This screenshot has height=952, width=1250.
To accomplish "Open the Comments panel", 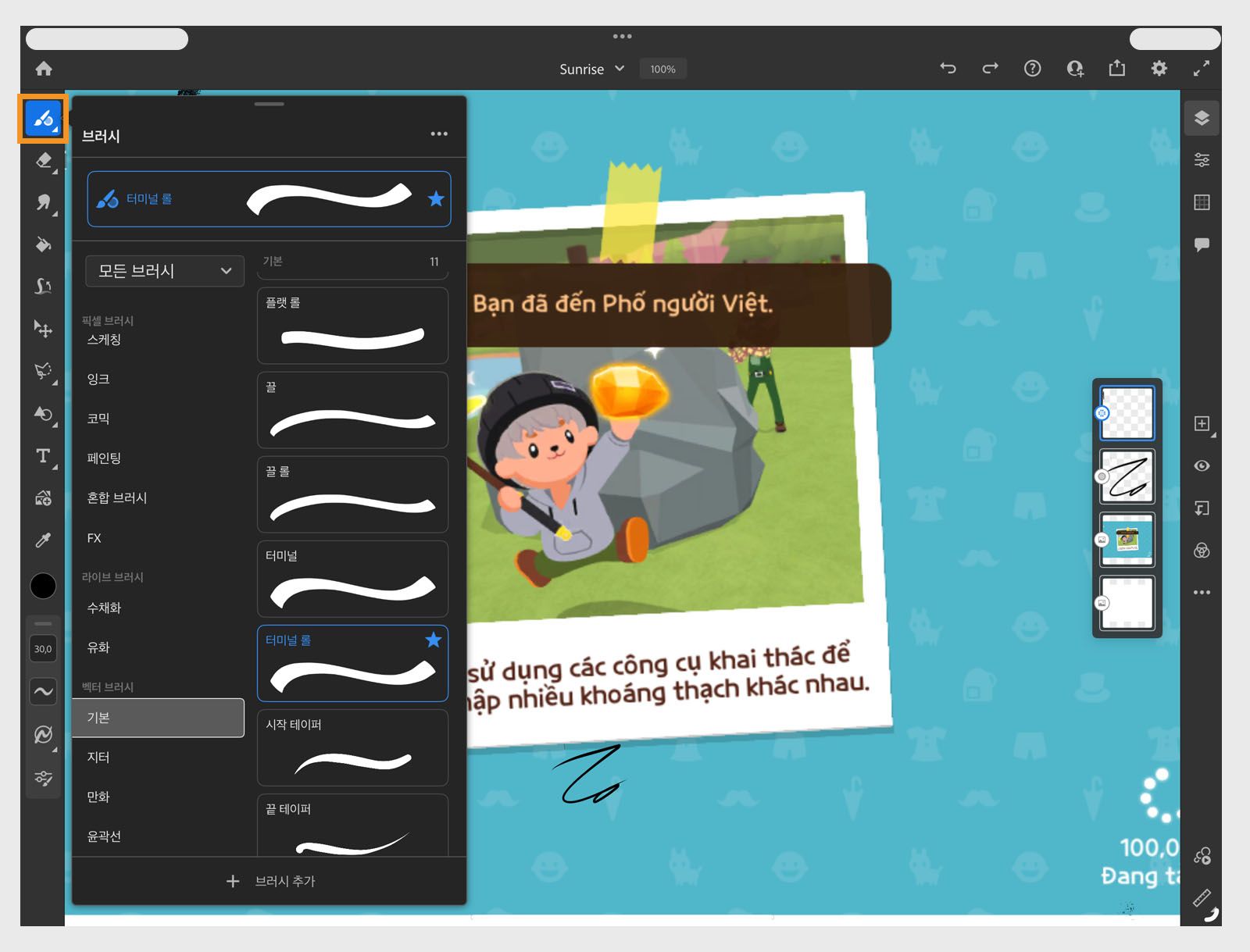I will pyautogui.click(x=1202, y=244).
